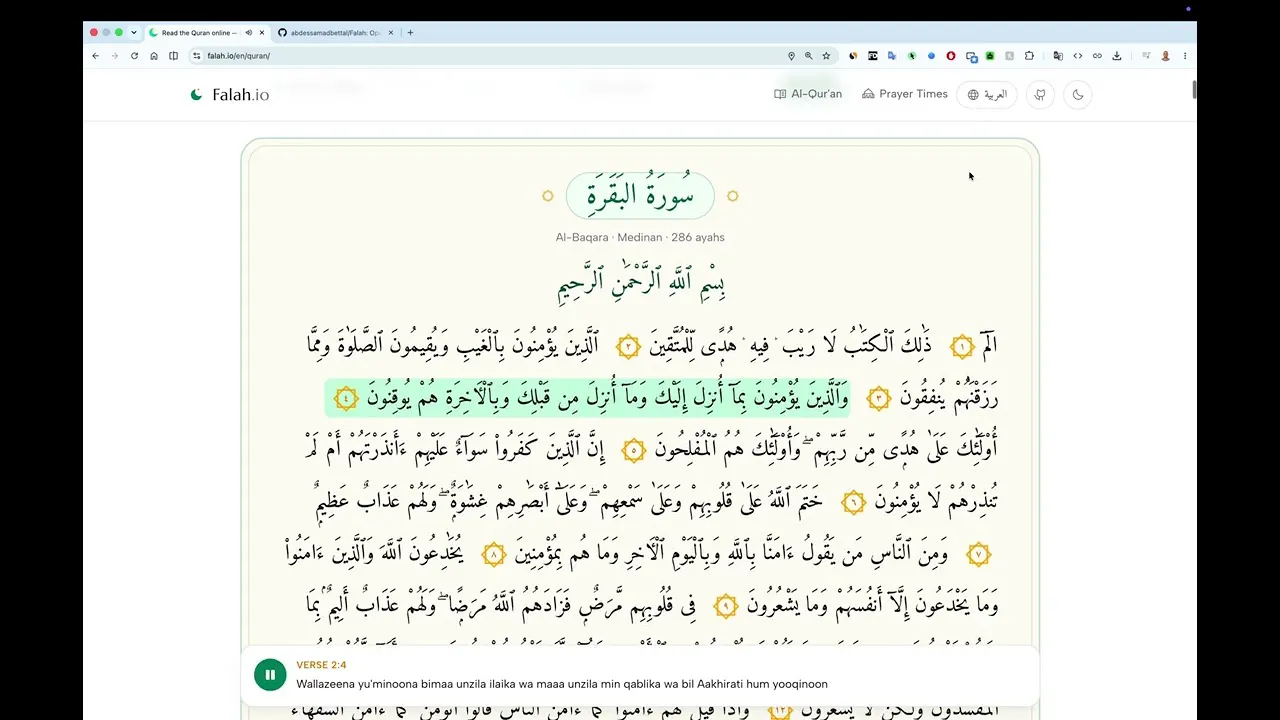Pause the verse recitation playback
The height and width of the screenshot is (720, 1280).
270,675
